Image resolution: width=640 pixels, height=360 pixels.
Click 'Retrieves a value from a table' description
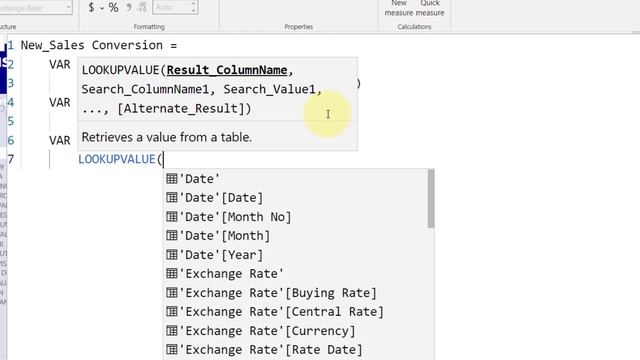pos(167,138)
